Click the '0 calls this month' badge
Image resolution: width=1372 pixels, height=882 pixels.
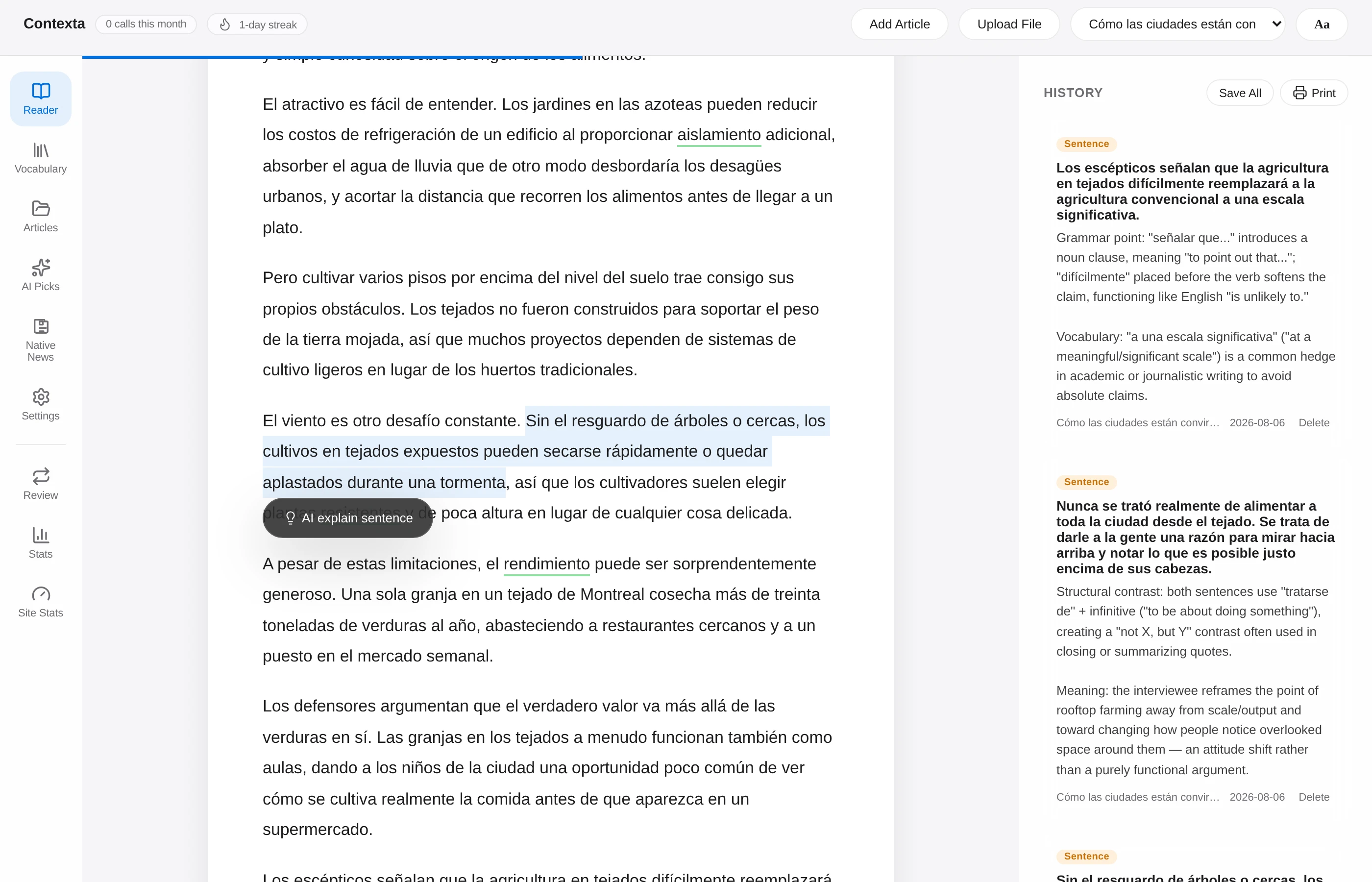point(146,24)
